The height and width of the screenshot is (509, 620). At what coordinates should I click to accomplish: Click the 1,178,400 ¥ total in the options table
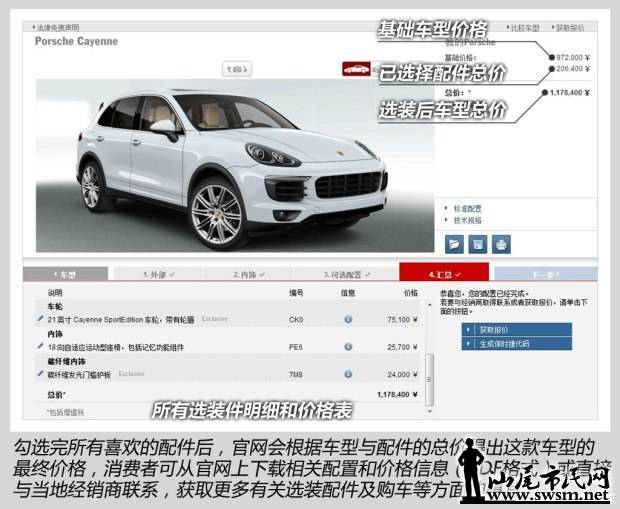[x=397, y=395]
